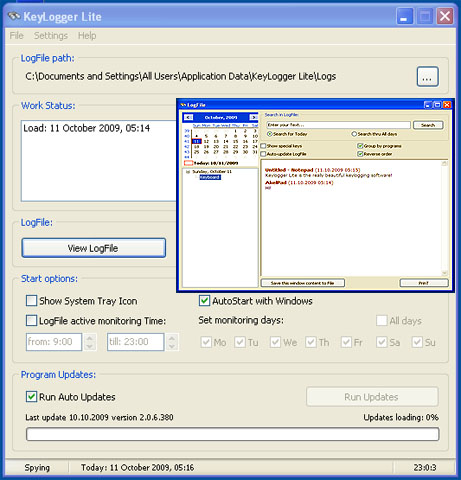Screen dimensions: 461x480
Task: Click the search text field in LogFile
Action: point(338,125)
